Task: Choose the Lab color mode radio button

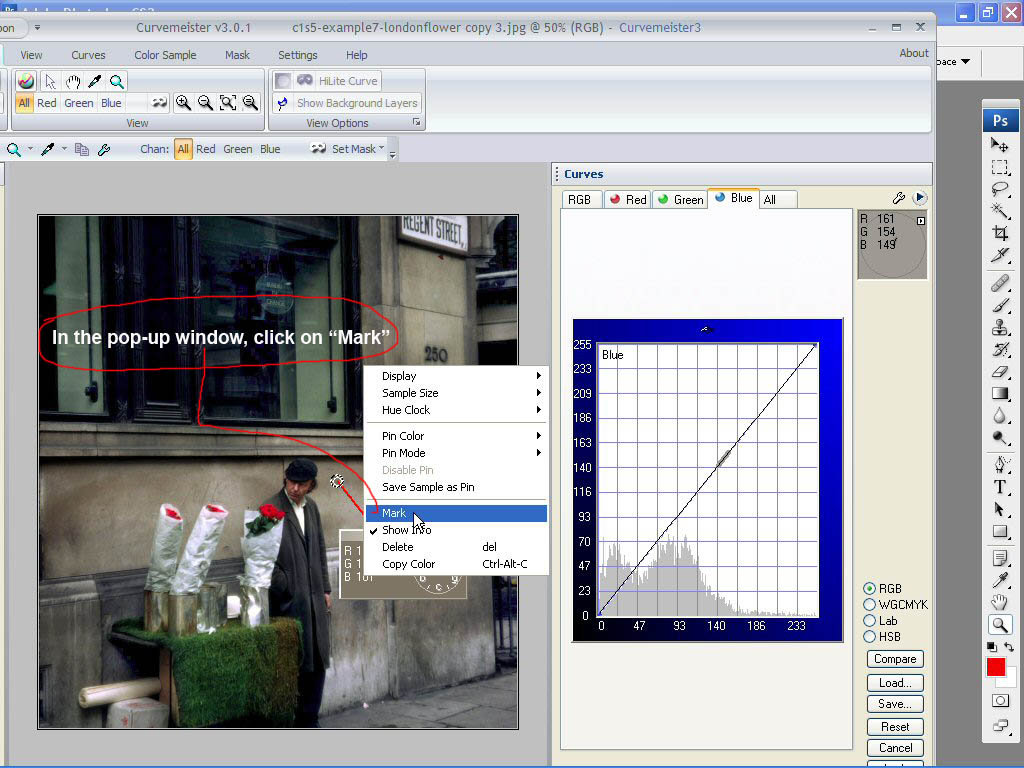Action: click(869, 621)
